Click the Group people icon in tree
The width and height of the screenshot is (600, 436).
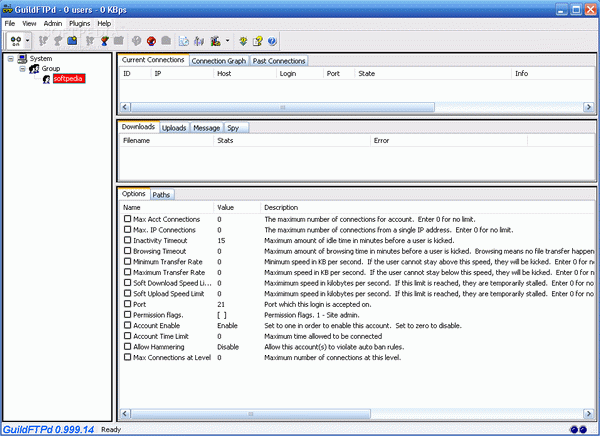(34, 69)
